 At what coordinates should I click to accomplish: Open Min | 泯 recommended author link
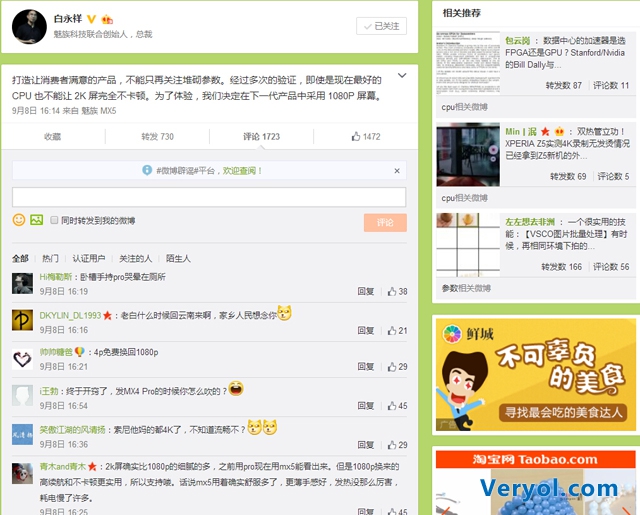(x=521, y=131)
